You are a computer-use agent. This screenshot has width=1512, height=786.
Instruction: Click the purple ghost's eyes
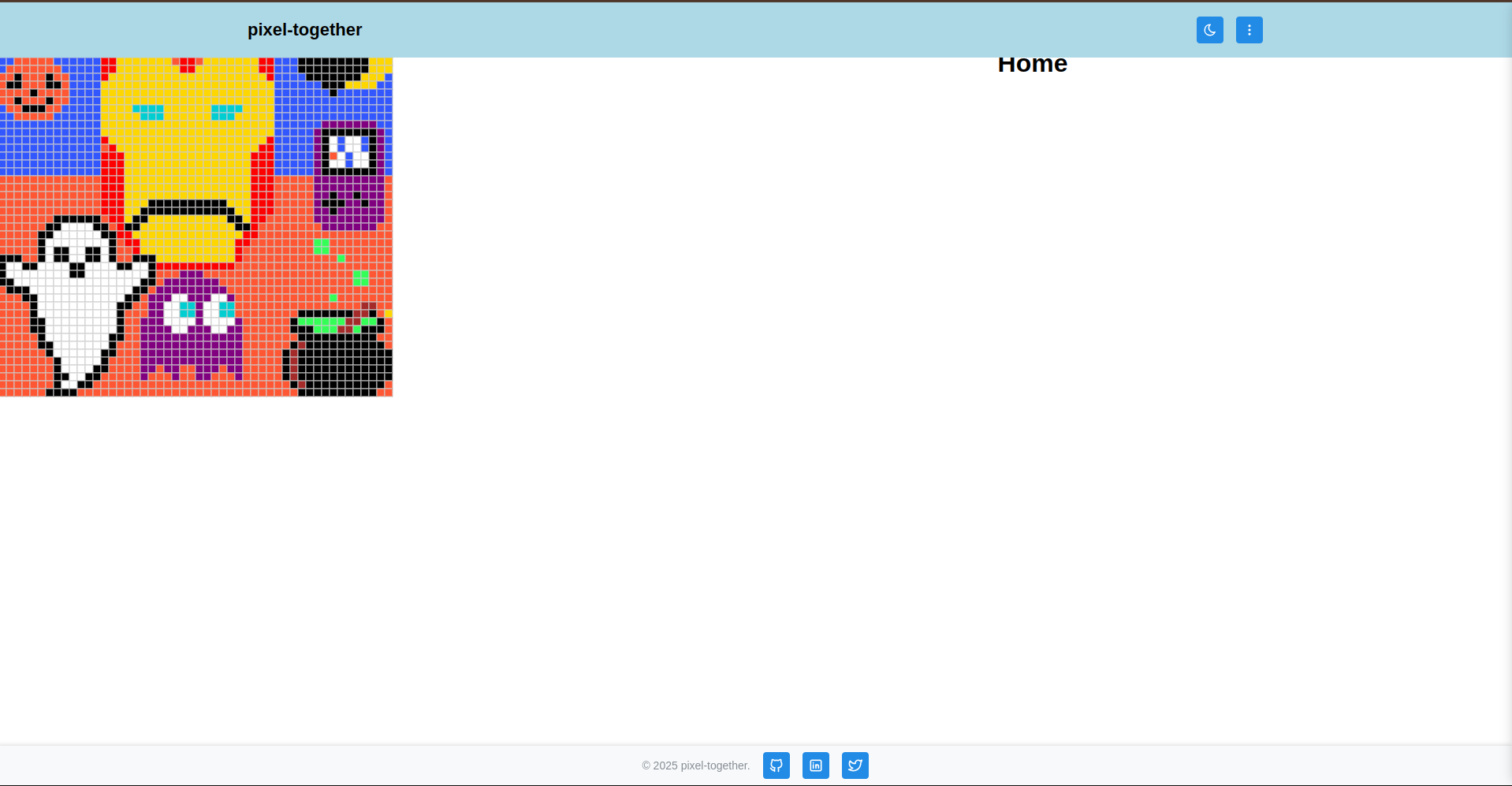[x=199, y=312]
